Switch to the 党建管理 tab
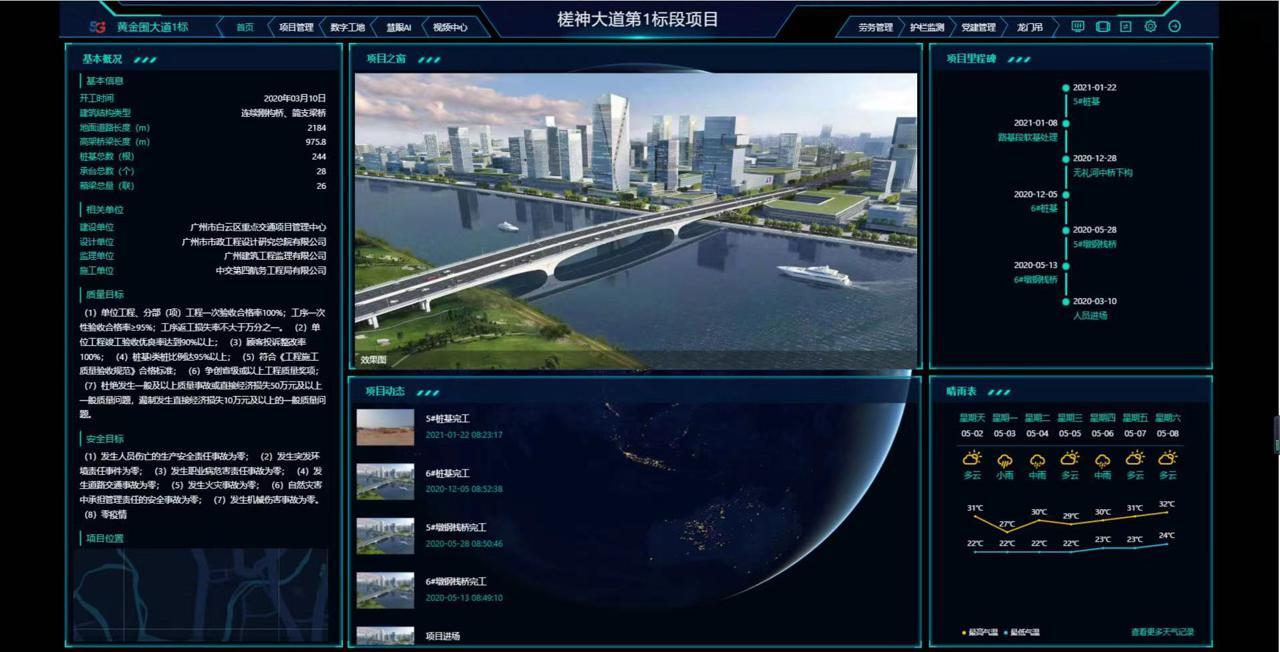 click(x=978, y=28)
